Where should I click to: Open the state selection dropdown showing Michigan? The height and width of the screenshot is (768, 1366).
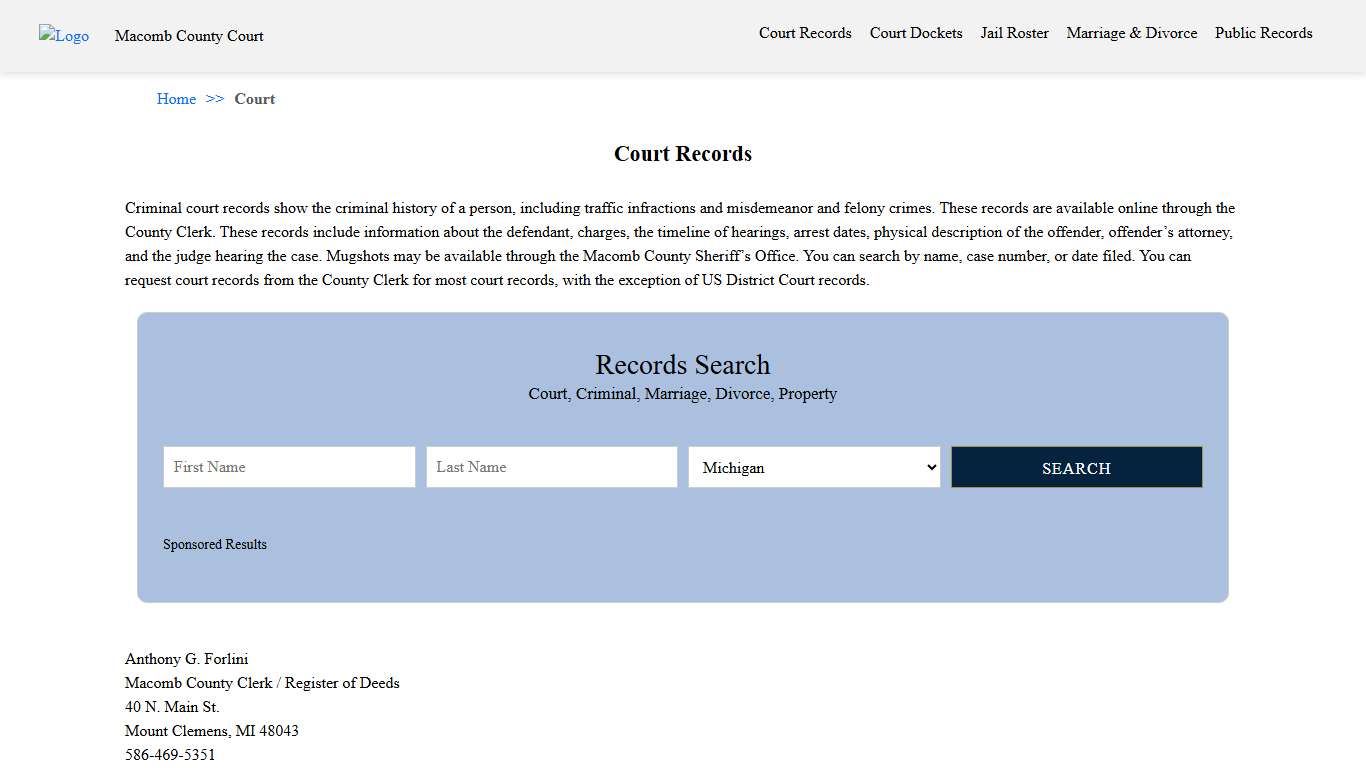coord(813,467)
